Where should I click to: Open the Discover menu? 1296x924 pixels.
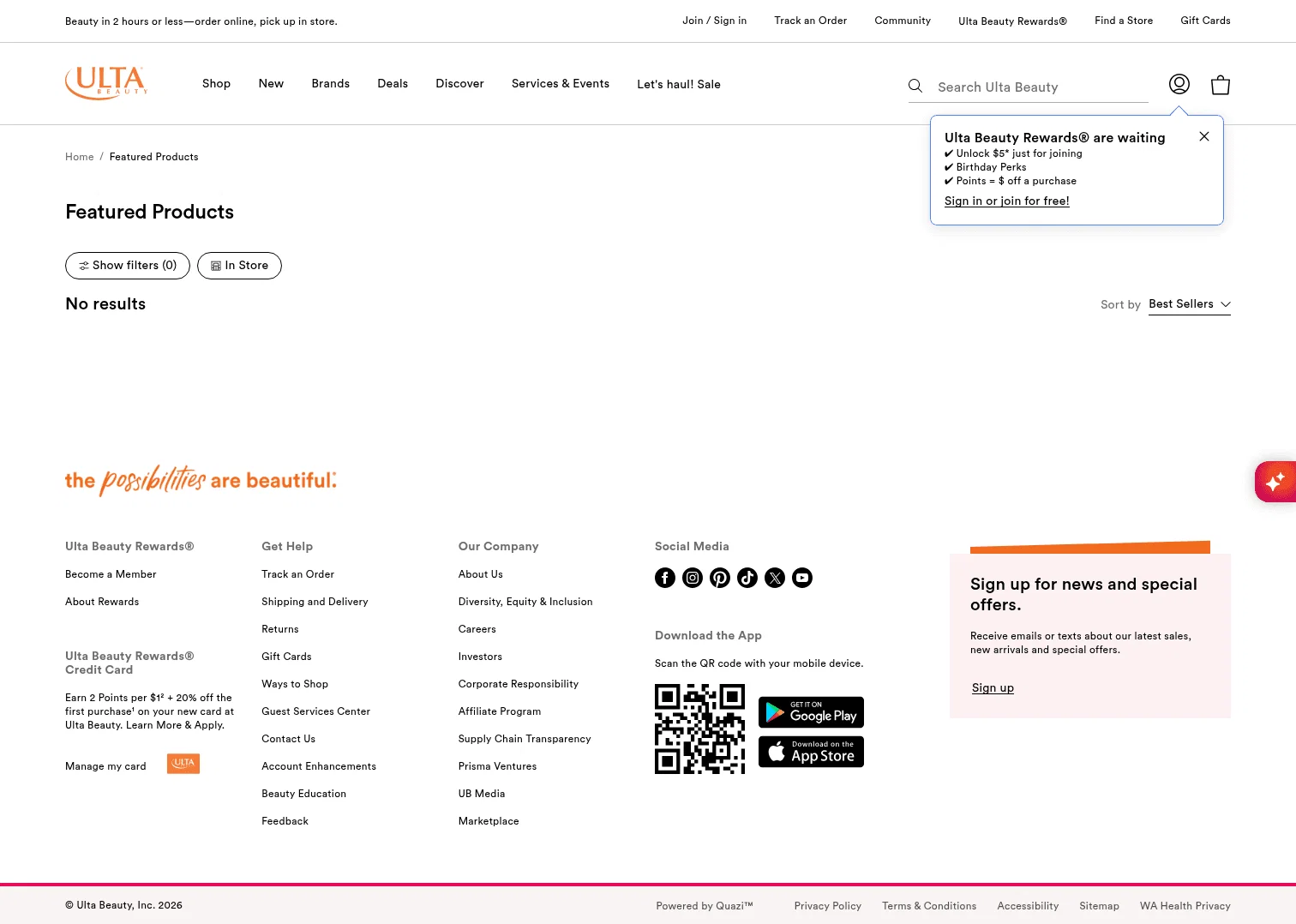point(459,84)
